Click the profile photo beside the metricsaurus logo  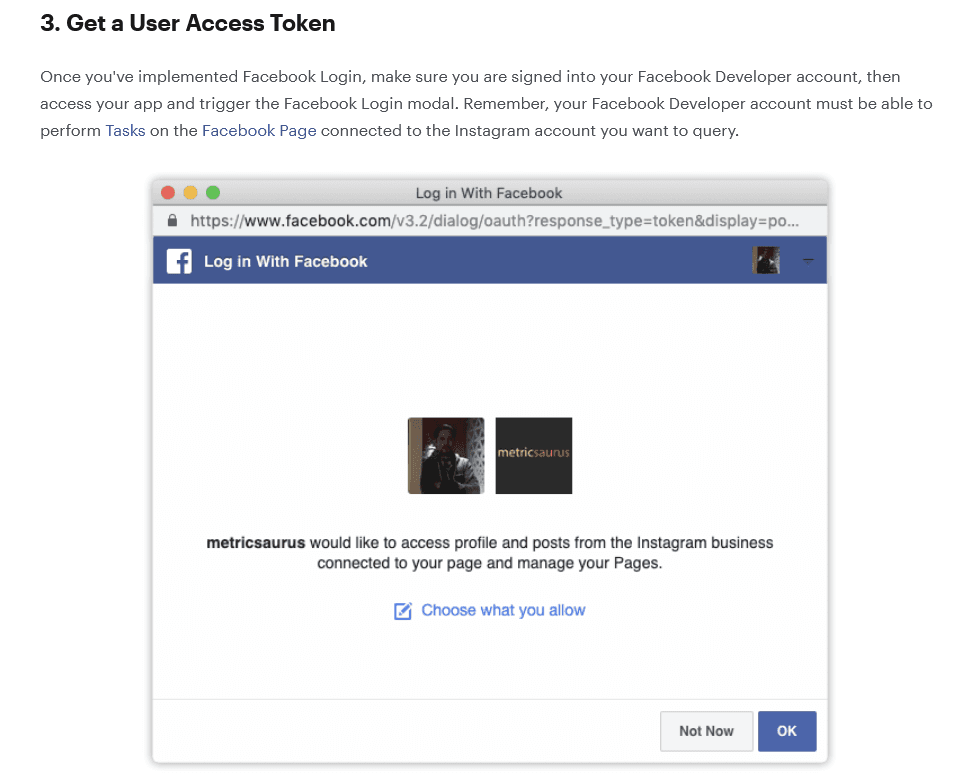coord(445,455)
